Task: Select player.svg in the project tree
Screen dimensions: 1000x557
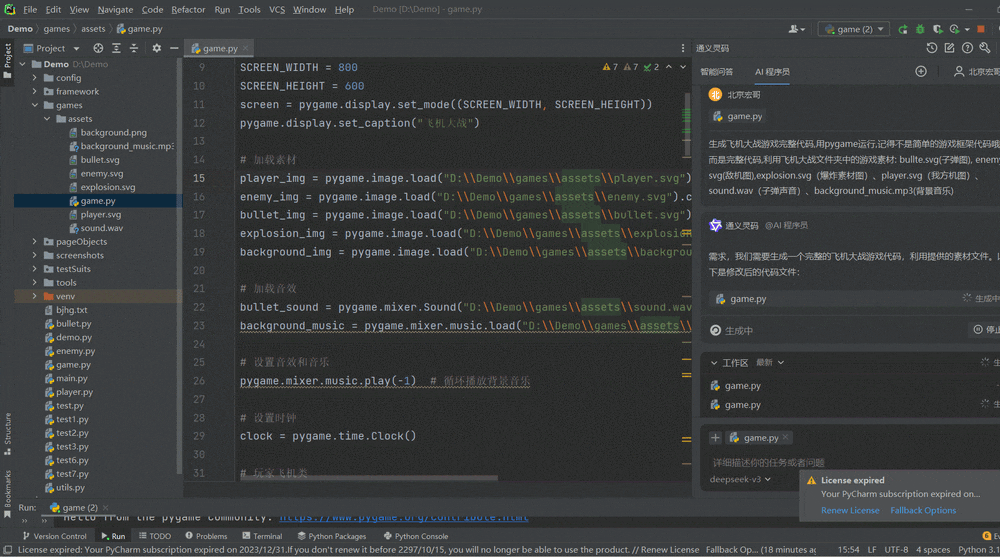Action: pyautogui.click(x=101, y=214)
